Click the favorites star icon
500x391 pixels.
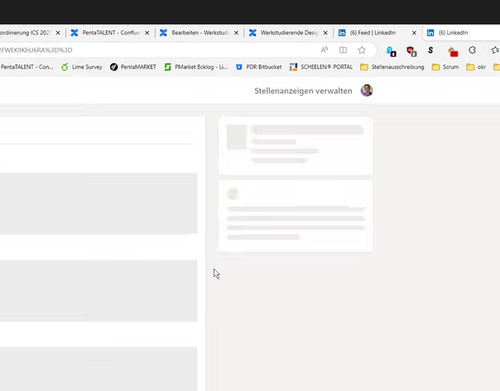coord(362,50)
